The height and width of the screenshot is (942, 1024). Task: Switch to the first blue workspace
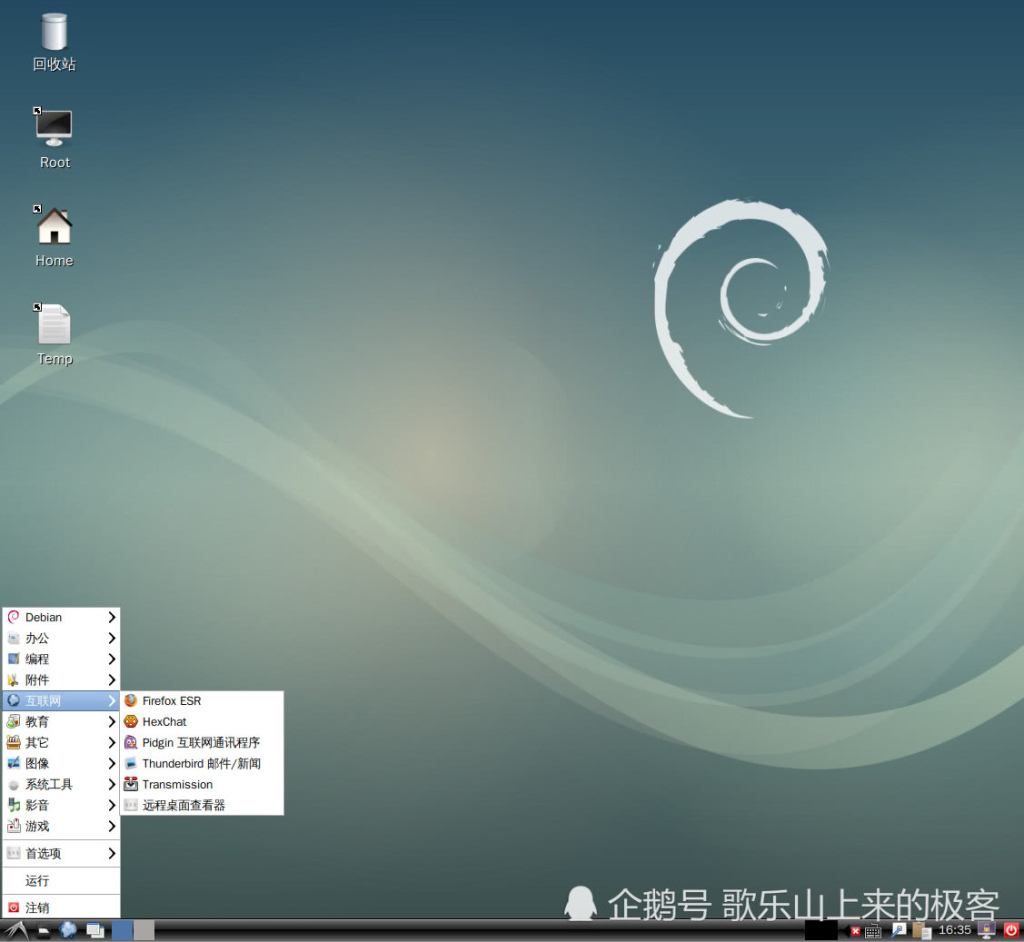[122, 930]
